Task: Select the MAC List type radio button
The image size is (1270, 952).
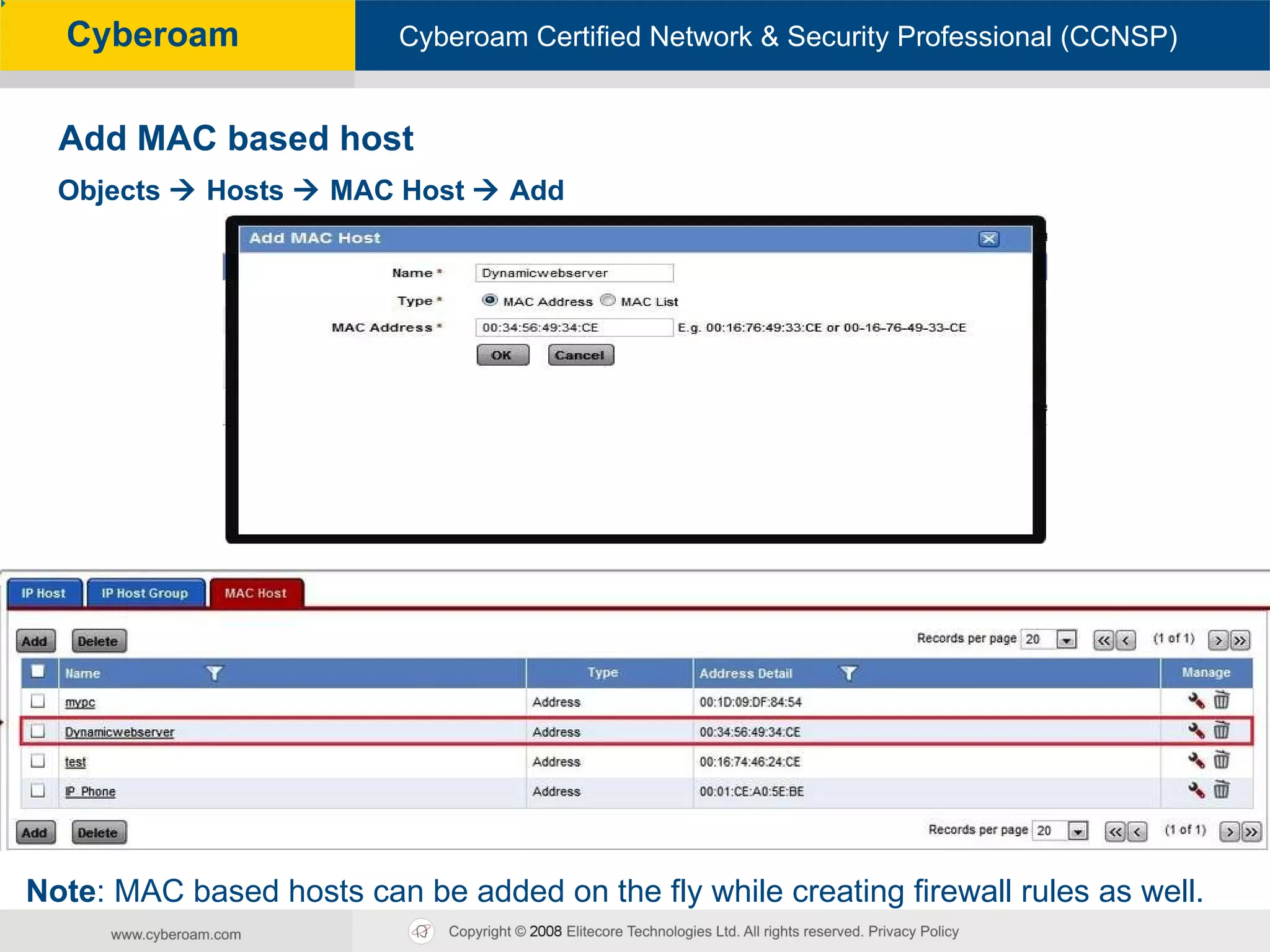Action: click(x=608, y=301)
